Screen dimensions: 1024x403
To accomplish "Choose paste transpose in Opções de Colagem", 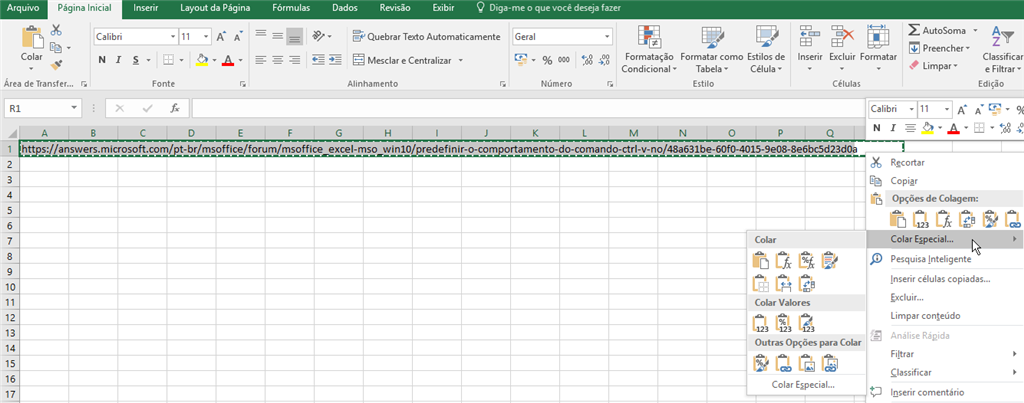I will [967, 220].
